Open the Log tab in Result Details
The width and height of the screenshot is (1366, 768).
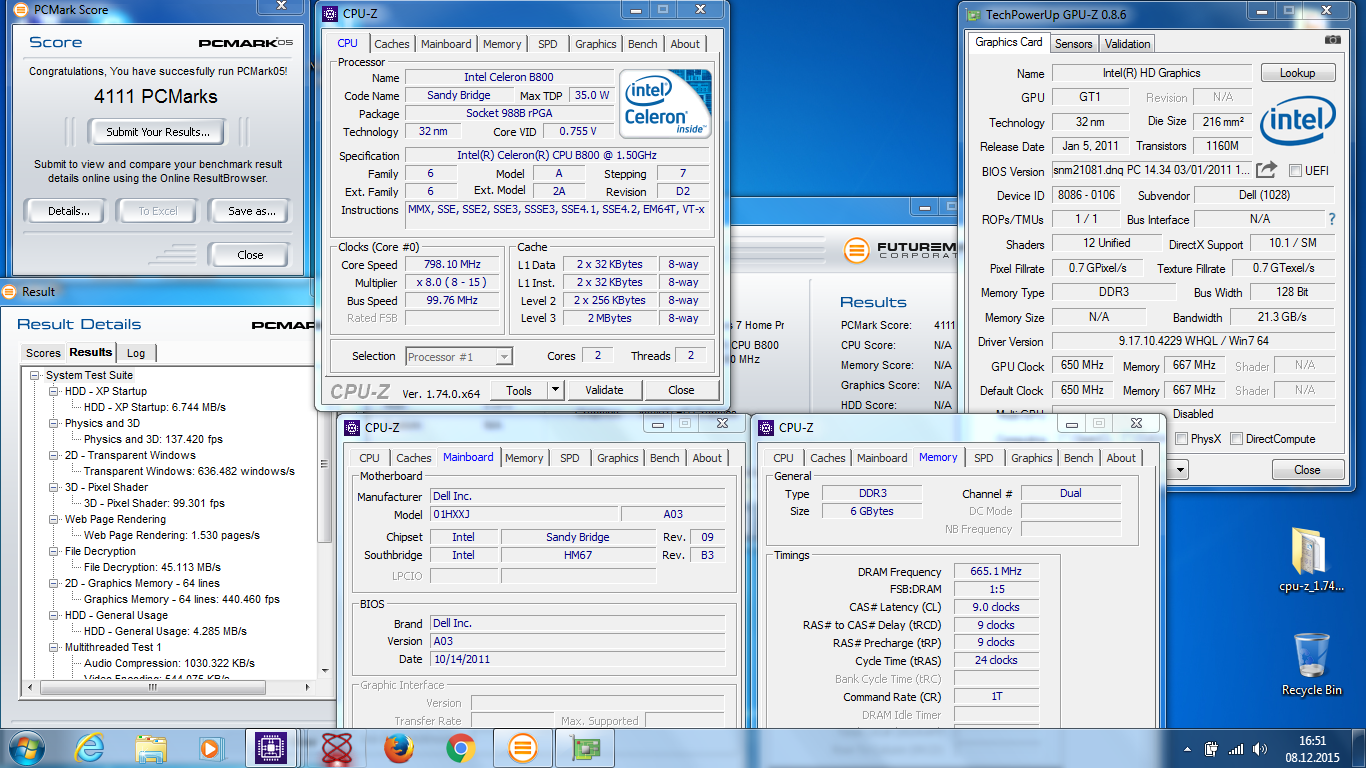136,353
